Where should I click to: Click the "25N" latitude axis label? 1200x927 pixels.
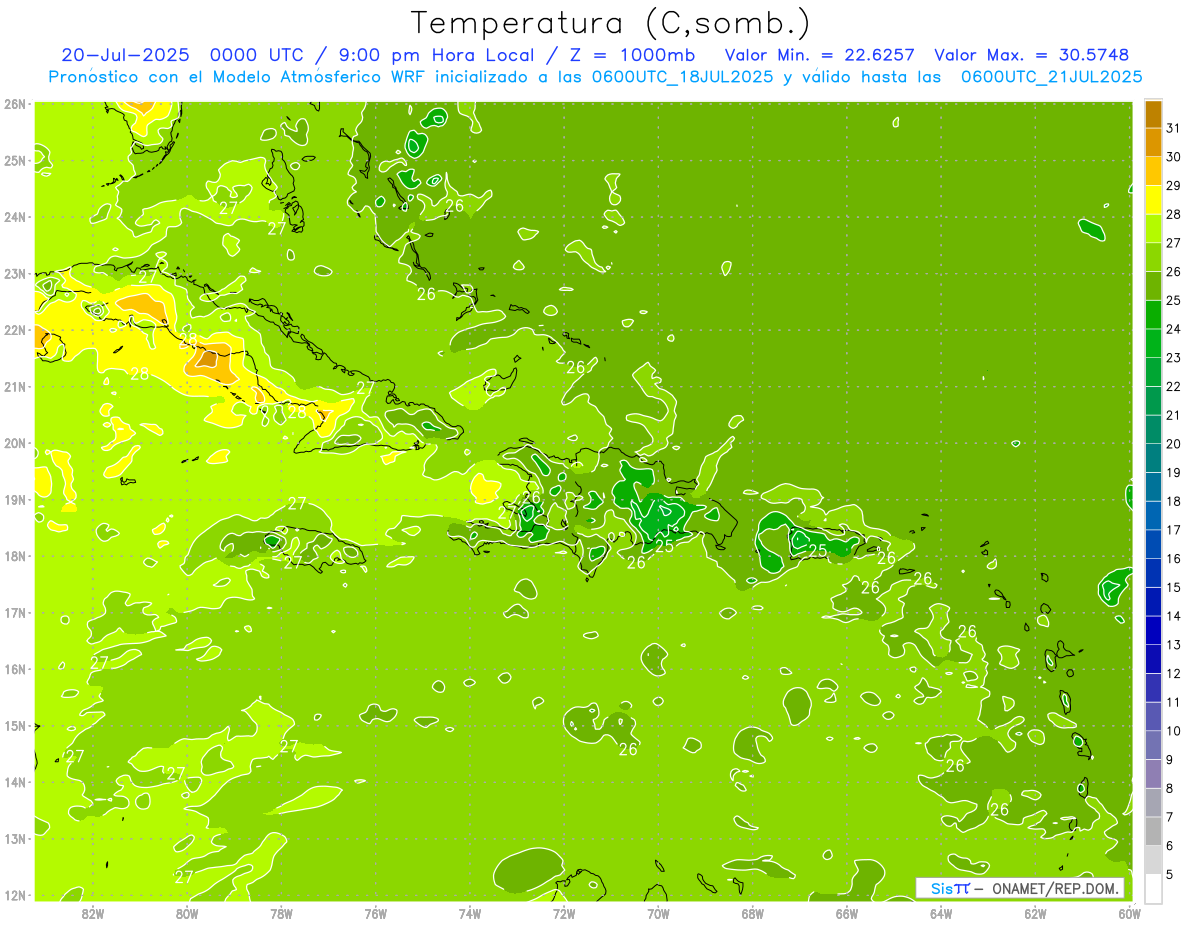15,161
